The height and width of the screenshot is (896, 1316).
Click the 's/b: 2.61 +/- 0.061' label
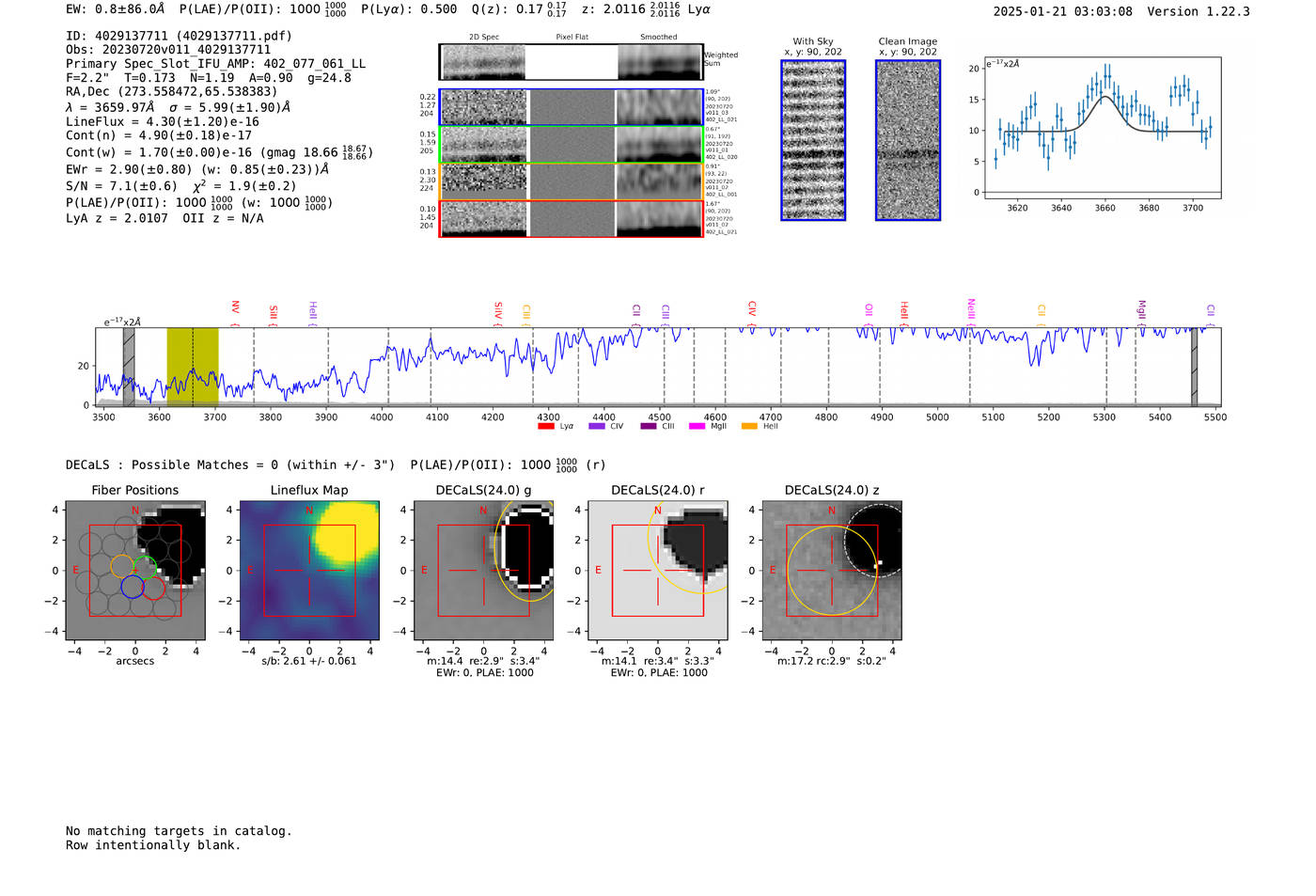pos(309,661)
